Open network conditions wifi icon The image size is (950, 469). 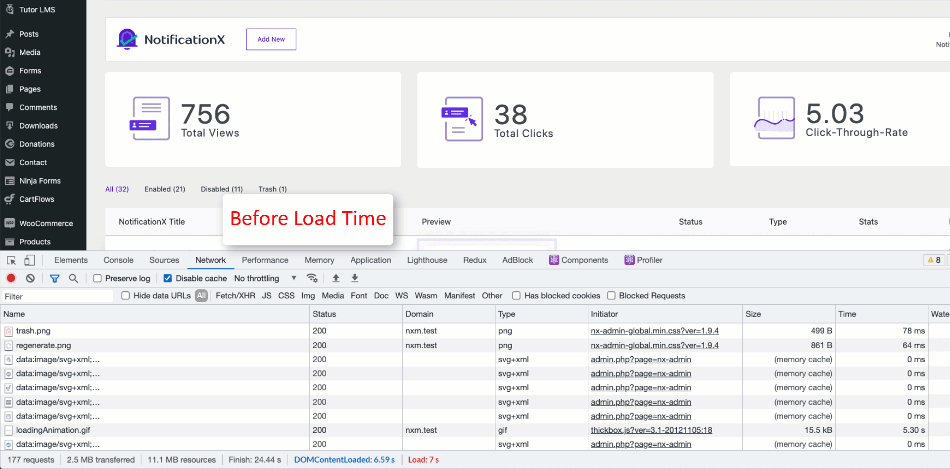click(312, 278)
